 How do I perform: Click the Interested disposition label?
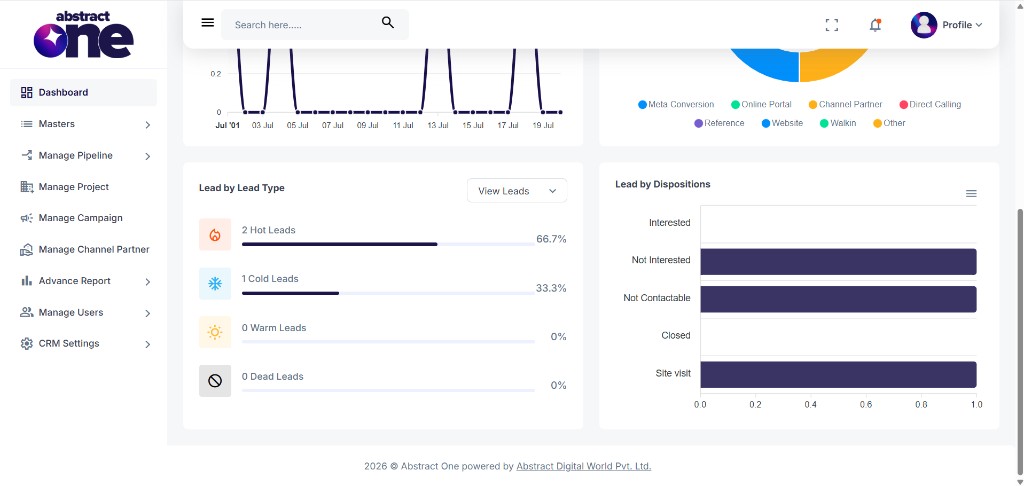click(x=669, y=223)
